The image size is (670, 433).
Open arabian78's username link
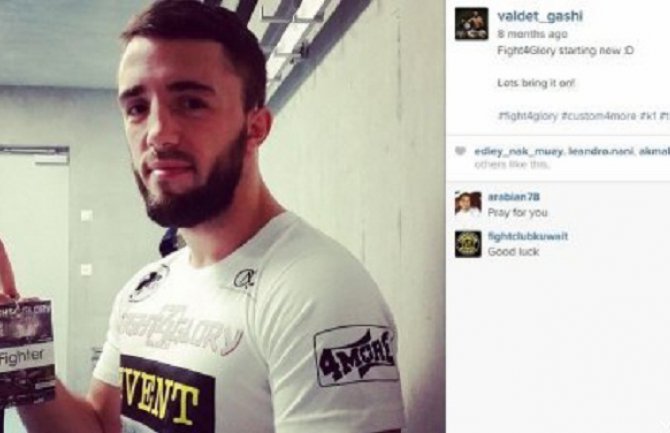(514, 197)
